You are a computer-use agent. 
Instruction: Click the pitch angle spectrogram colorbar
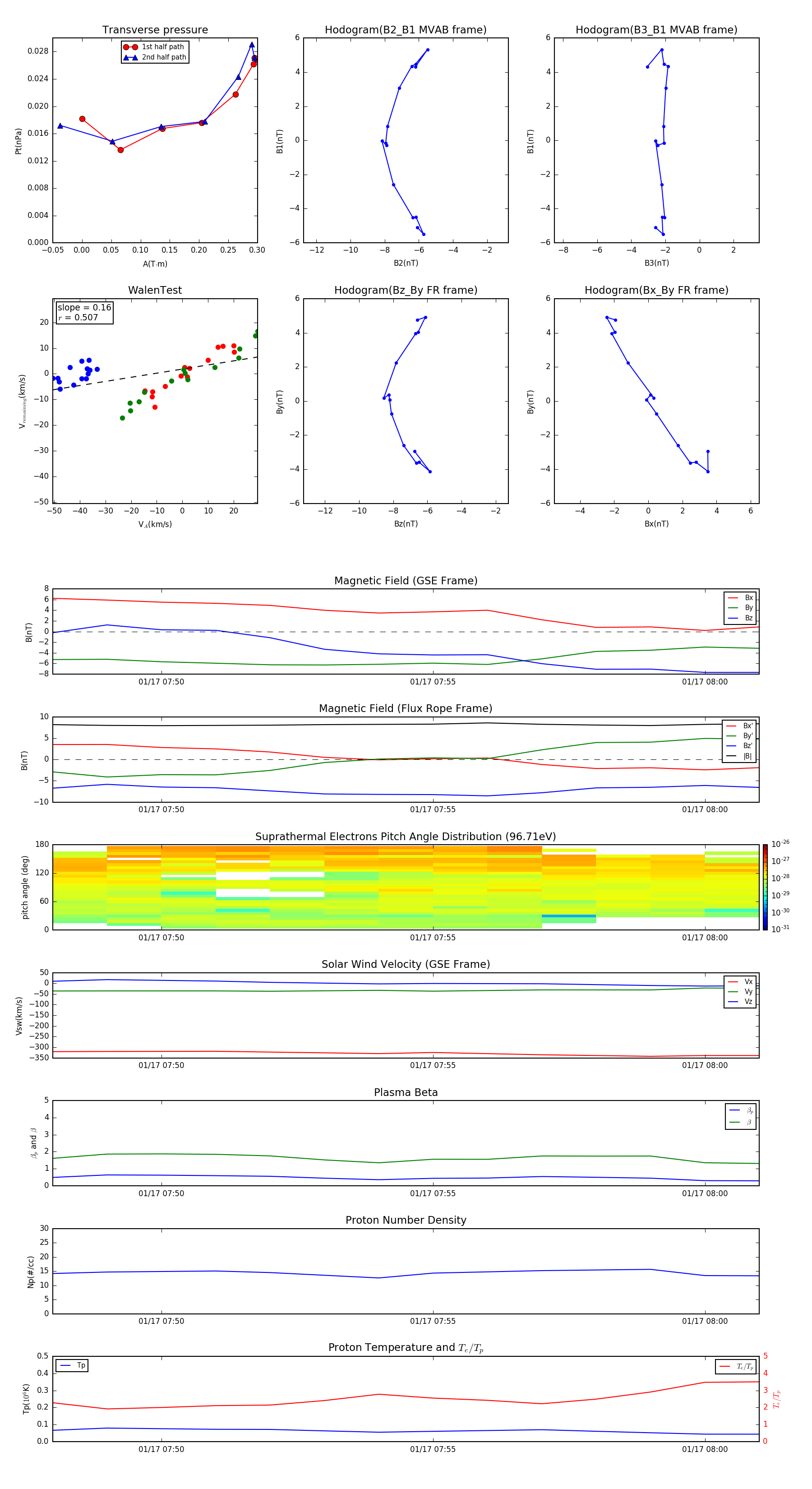(x=765, y=887)
